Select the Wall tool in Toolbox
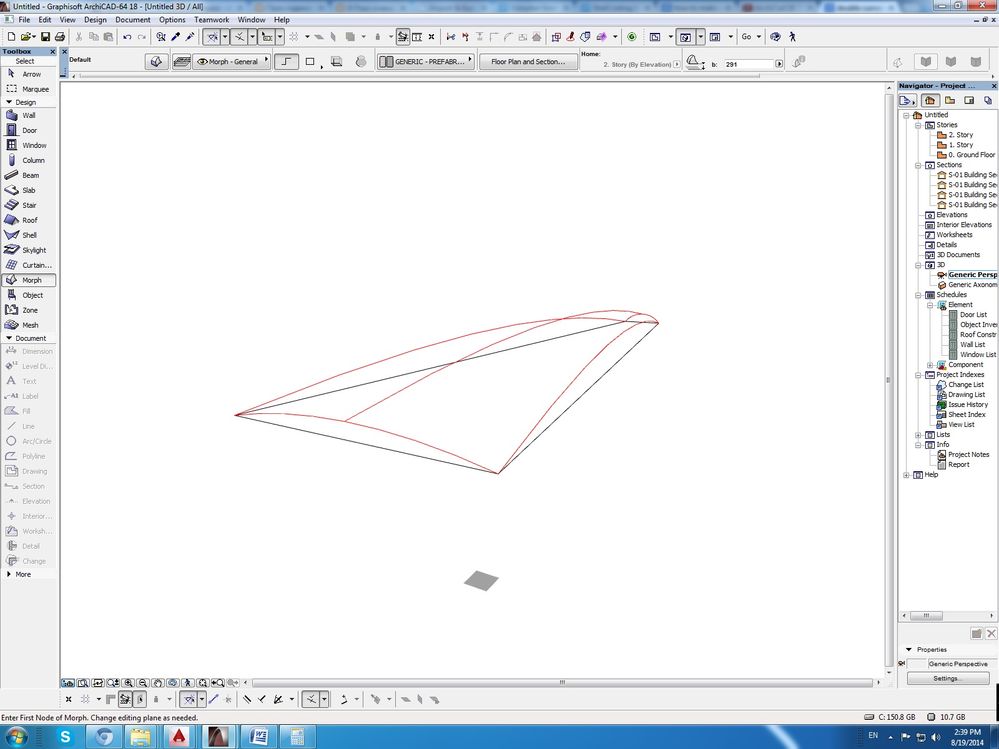999x749 pixels. click(x=29, y=115)
